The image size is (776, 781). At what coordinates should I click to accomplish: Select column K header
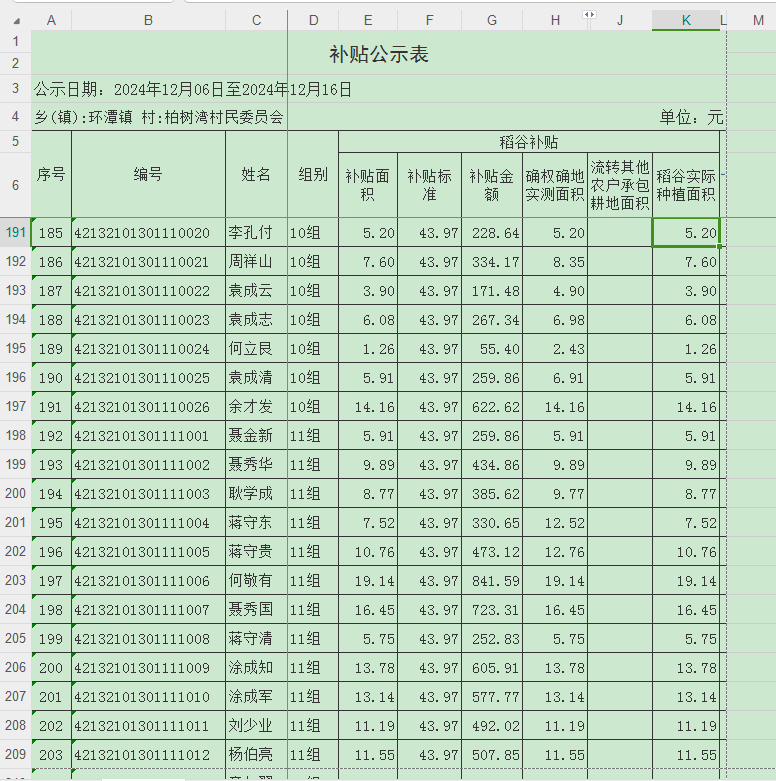coord(686,20)
